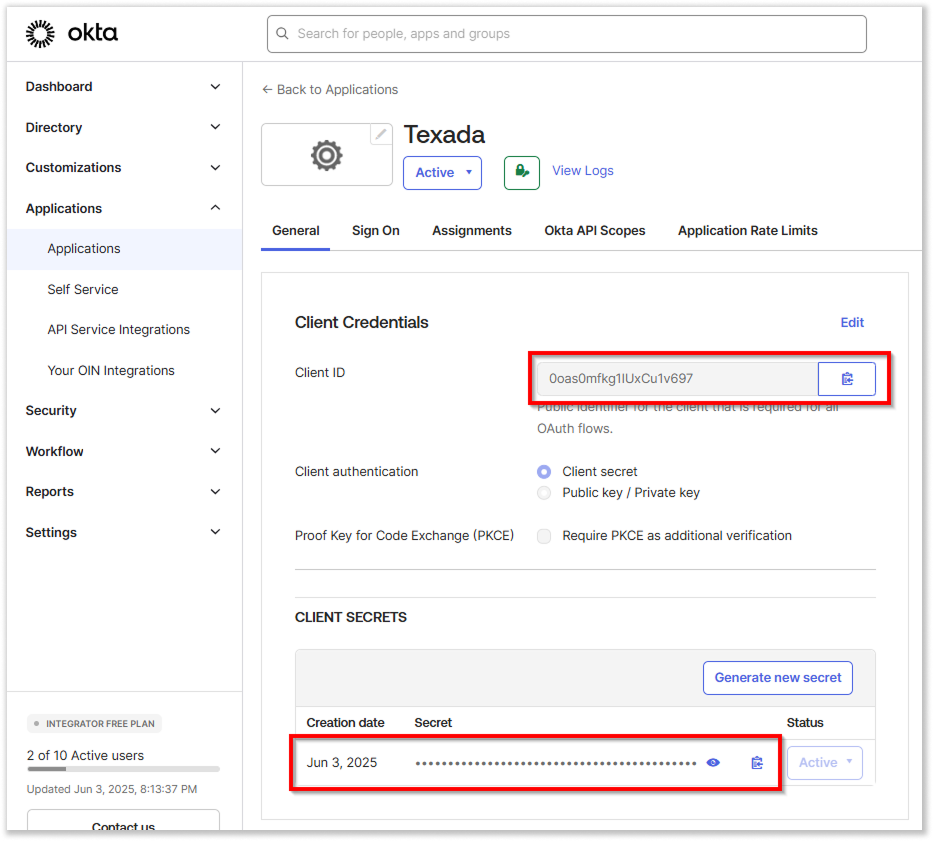The image size is (933, 841).
Task: Click the search magnifier icon
Action: (283, 33)
